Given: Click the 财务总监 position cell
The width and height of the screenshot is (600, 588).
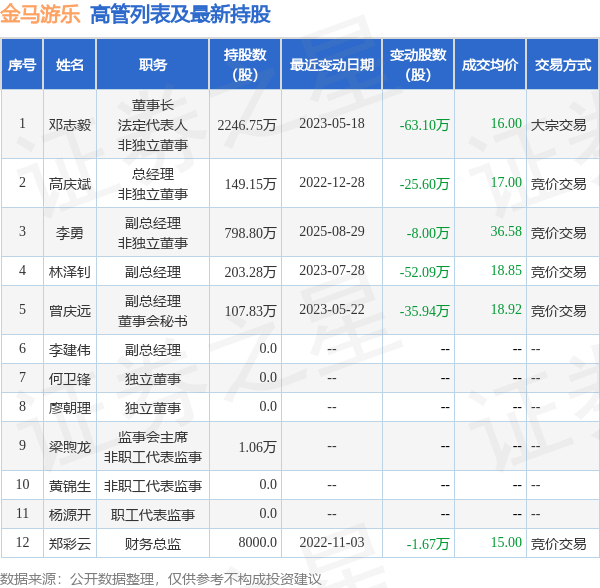Looking at the screenshot, I should (153, 544).
